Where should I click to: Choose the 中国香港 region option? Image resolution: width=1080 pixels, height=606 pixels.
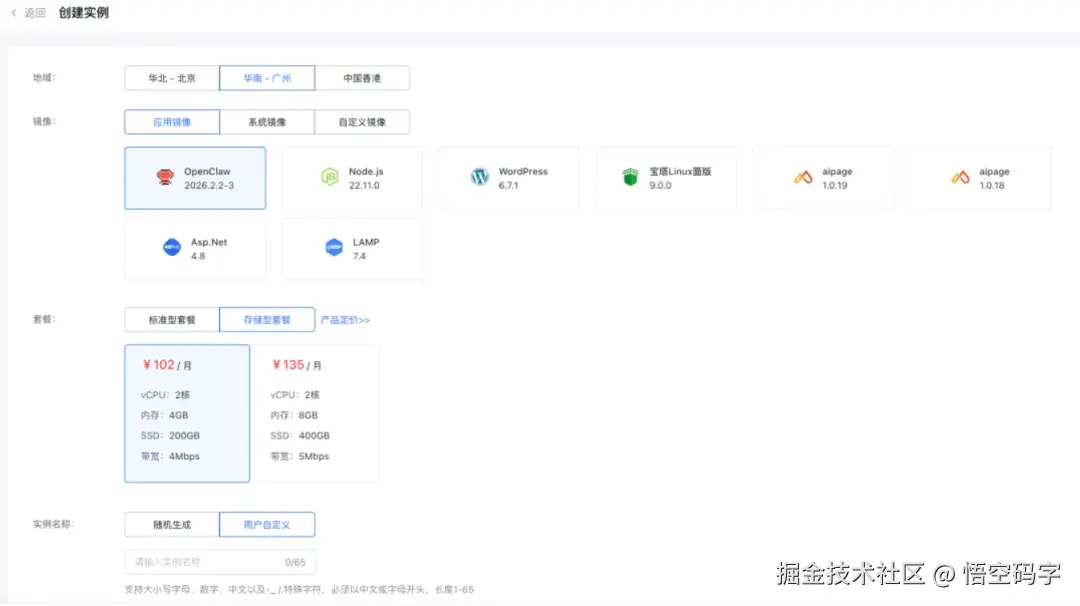click(x=363, y=77)
